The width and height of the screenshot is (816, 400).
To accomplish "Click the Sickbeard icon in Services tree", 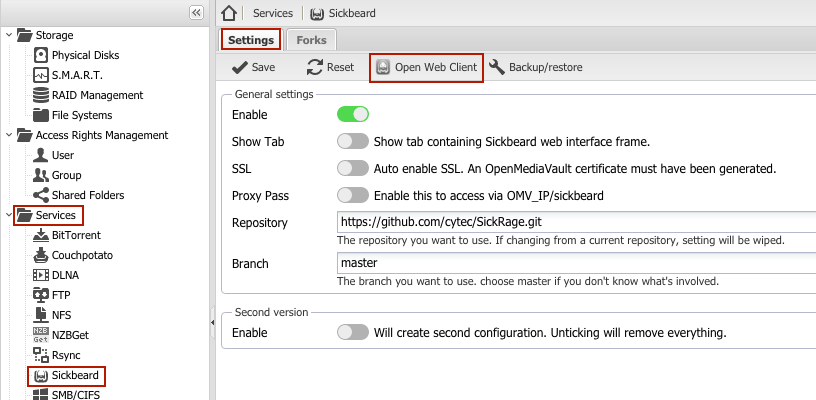I will click(x=41, y=376).
